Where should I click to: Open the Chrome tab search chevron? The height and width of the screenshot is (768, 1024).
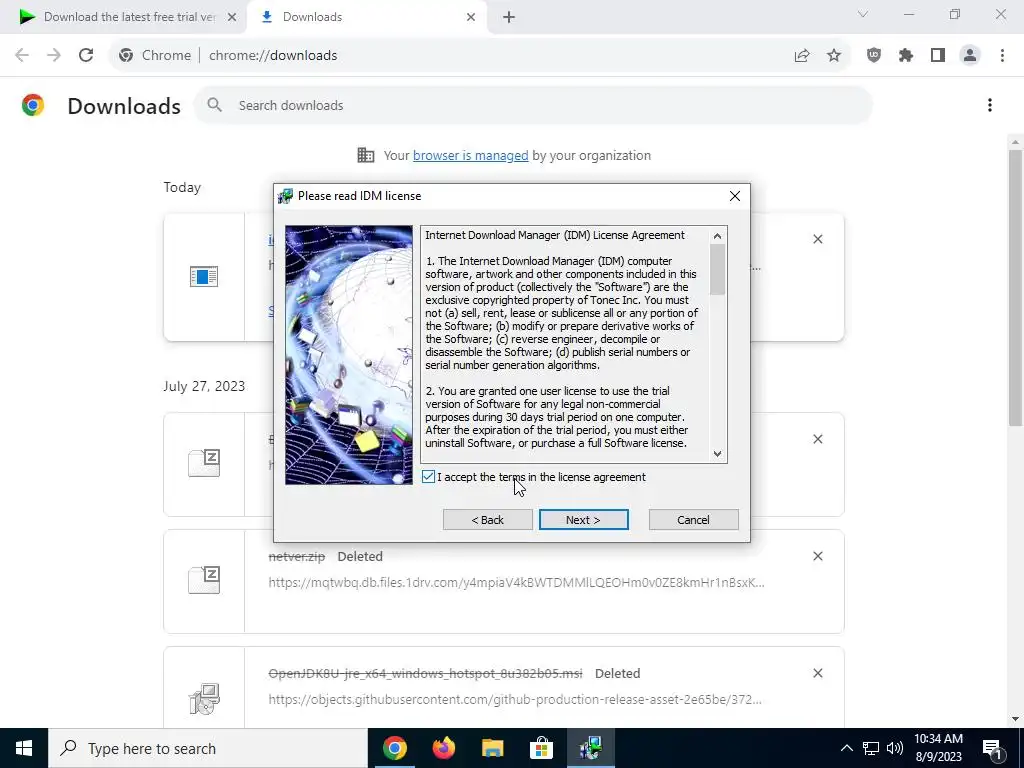(863, 14)
